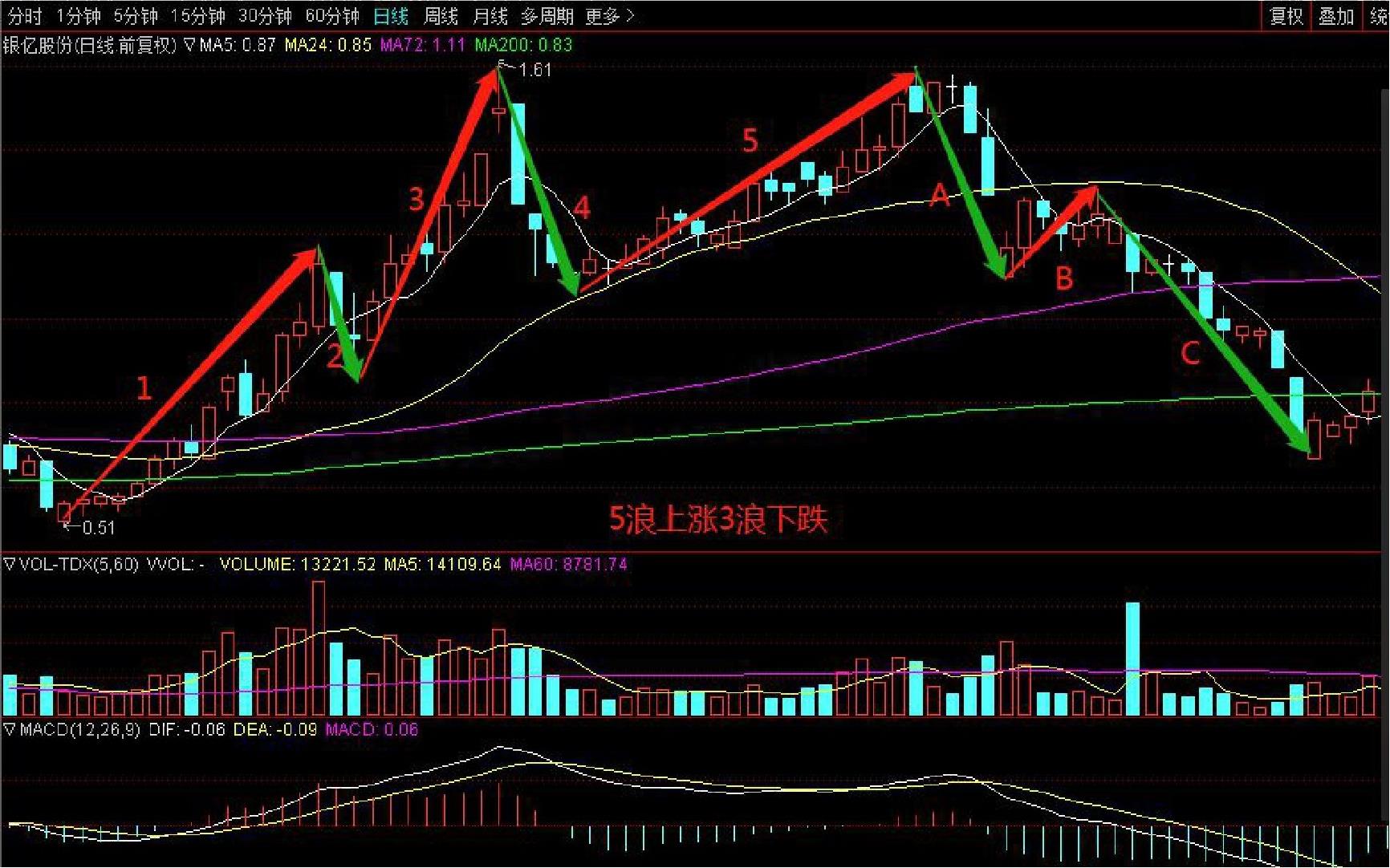Click the VVOL: - value
The width and height of the screenshot is (1390, 868).
[x=175, y=565]
